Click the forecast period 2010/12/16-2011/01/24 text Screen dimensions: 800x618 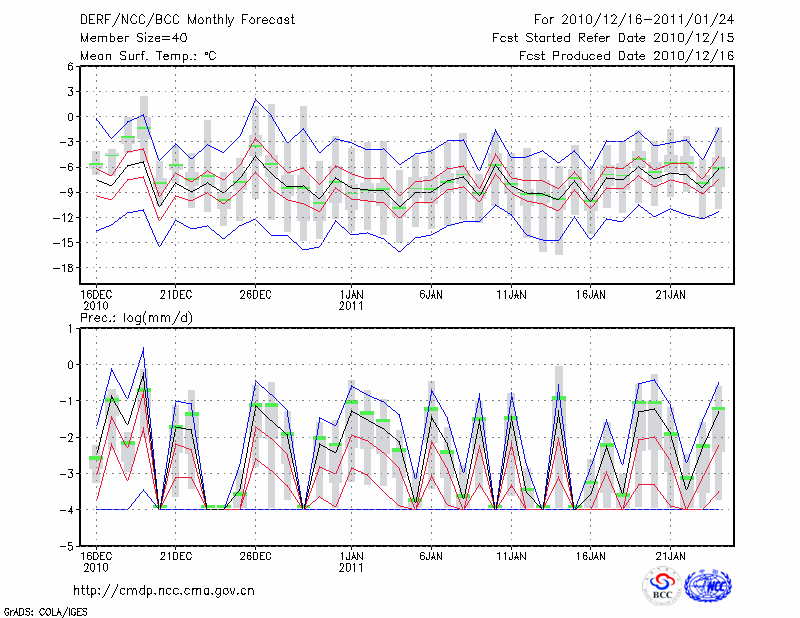point(634,19)
